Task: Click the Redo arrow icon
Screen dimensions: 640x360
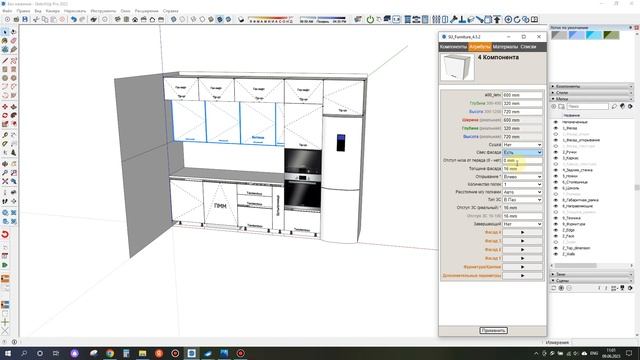Action: (82, 19)
